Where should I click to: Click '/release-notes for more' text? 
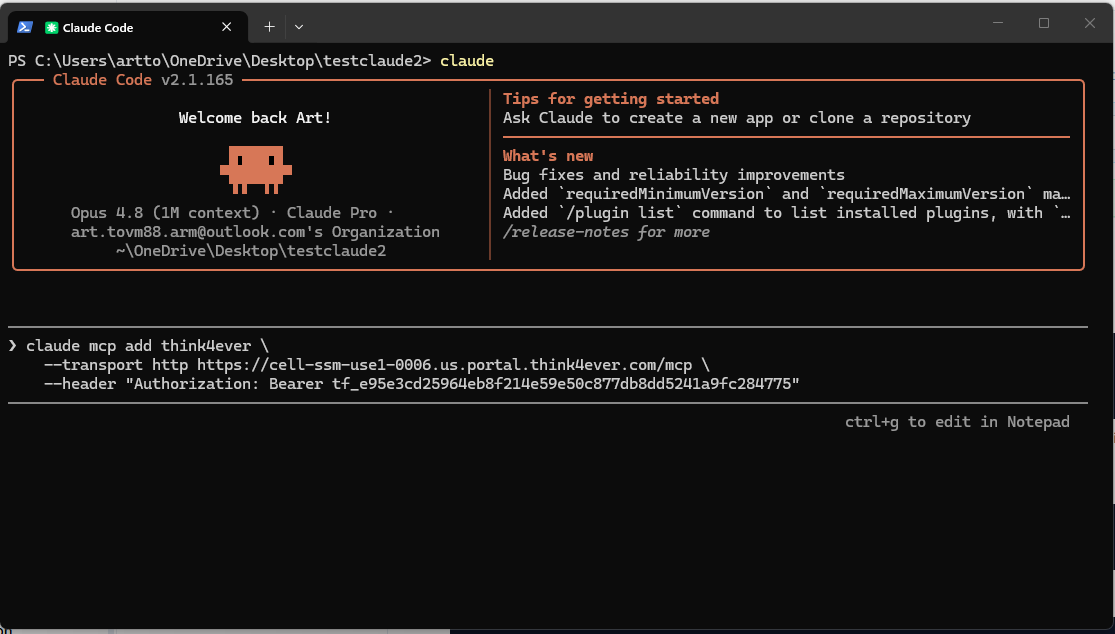(x=606, y=232)
